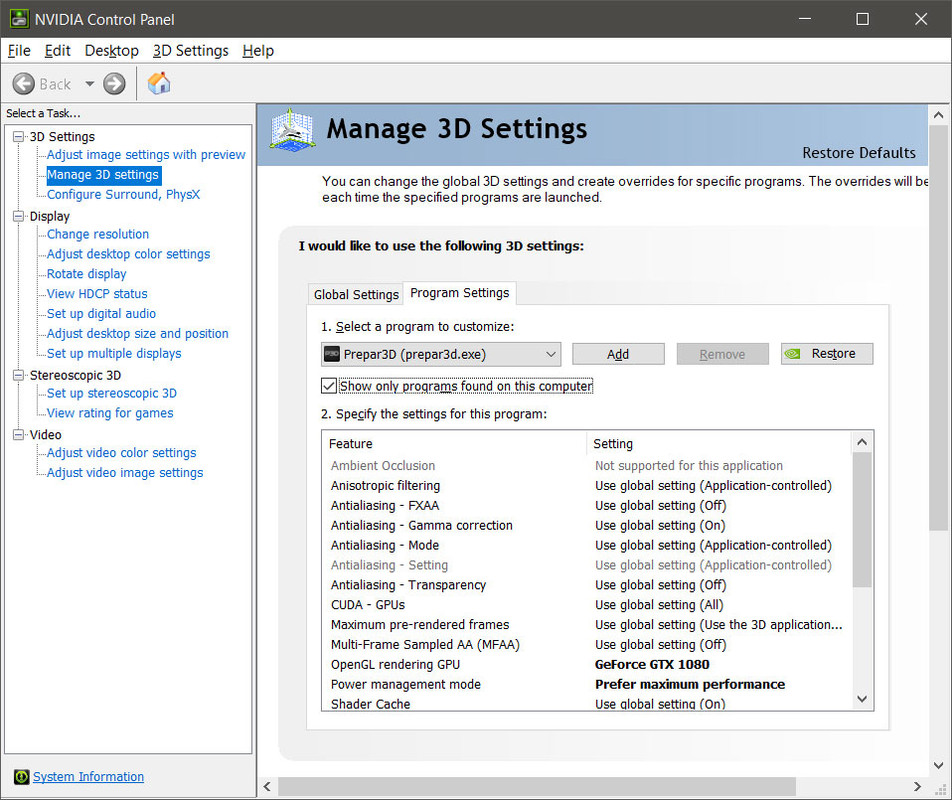This screenshot has width=952, height=800.
Task: Click the Feature column header
Action: [454, 444]
